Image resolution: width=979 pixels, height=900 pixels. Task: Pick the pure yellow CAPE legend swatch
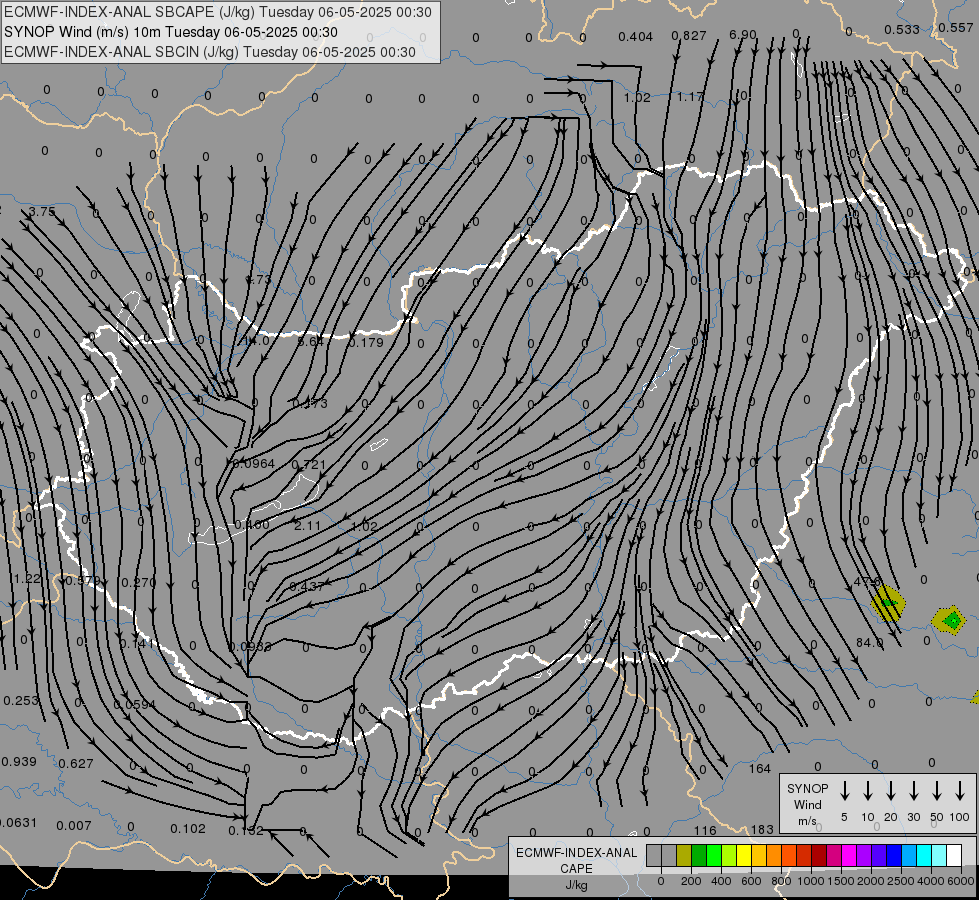tap(744, 856)
